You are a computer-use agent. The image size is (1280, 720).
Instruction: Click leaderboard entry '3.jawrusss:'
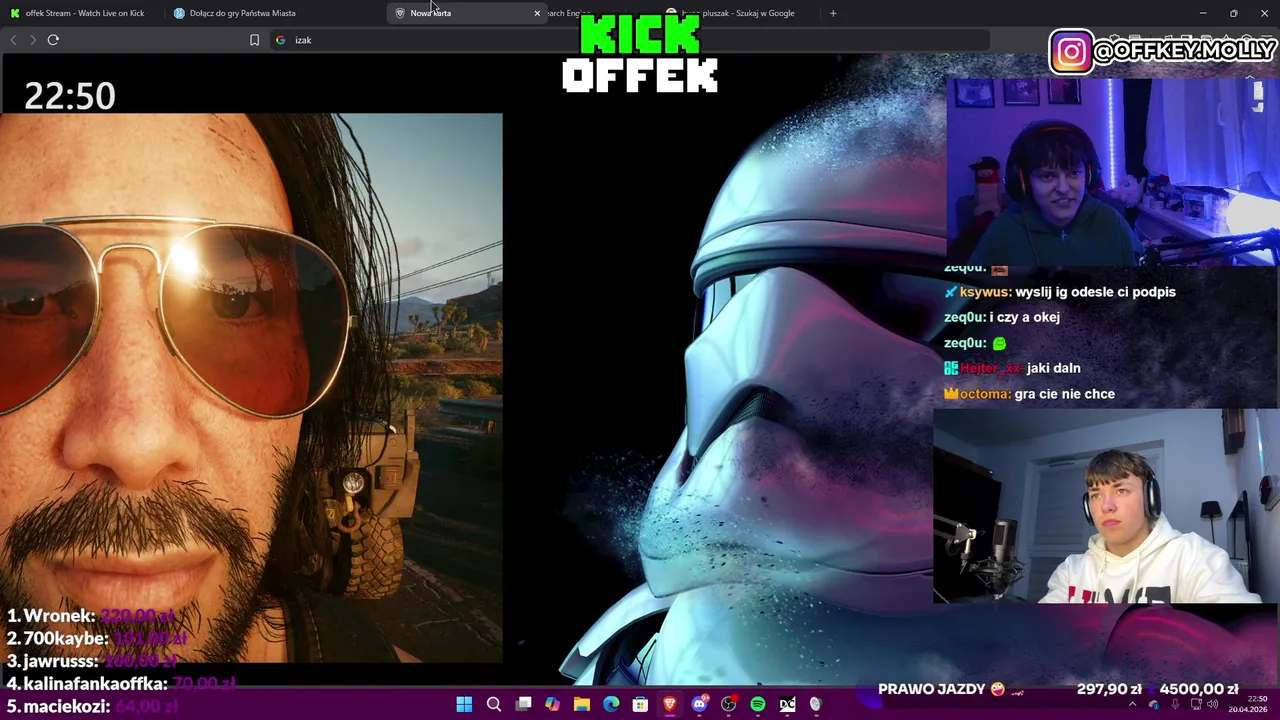(52, 661)
